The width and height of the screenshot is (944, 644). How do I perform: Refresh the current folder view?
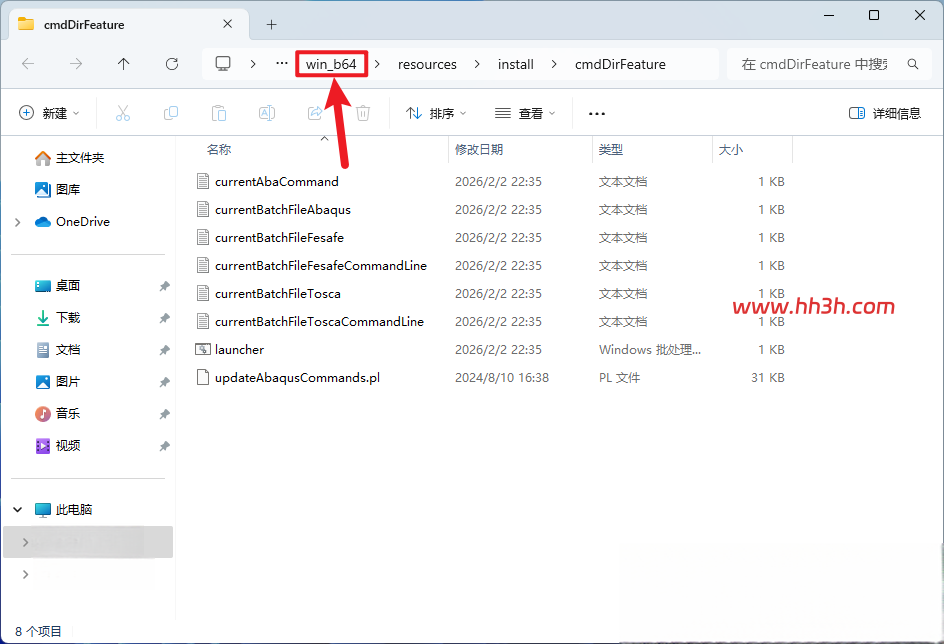tap(172, 64)
